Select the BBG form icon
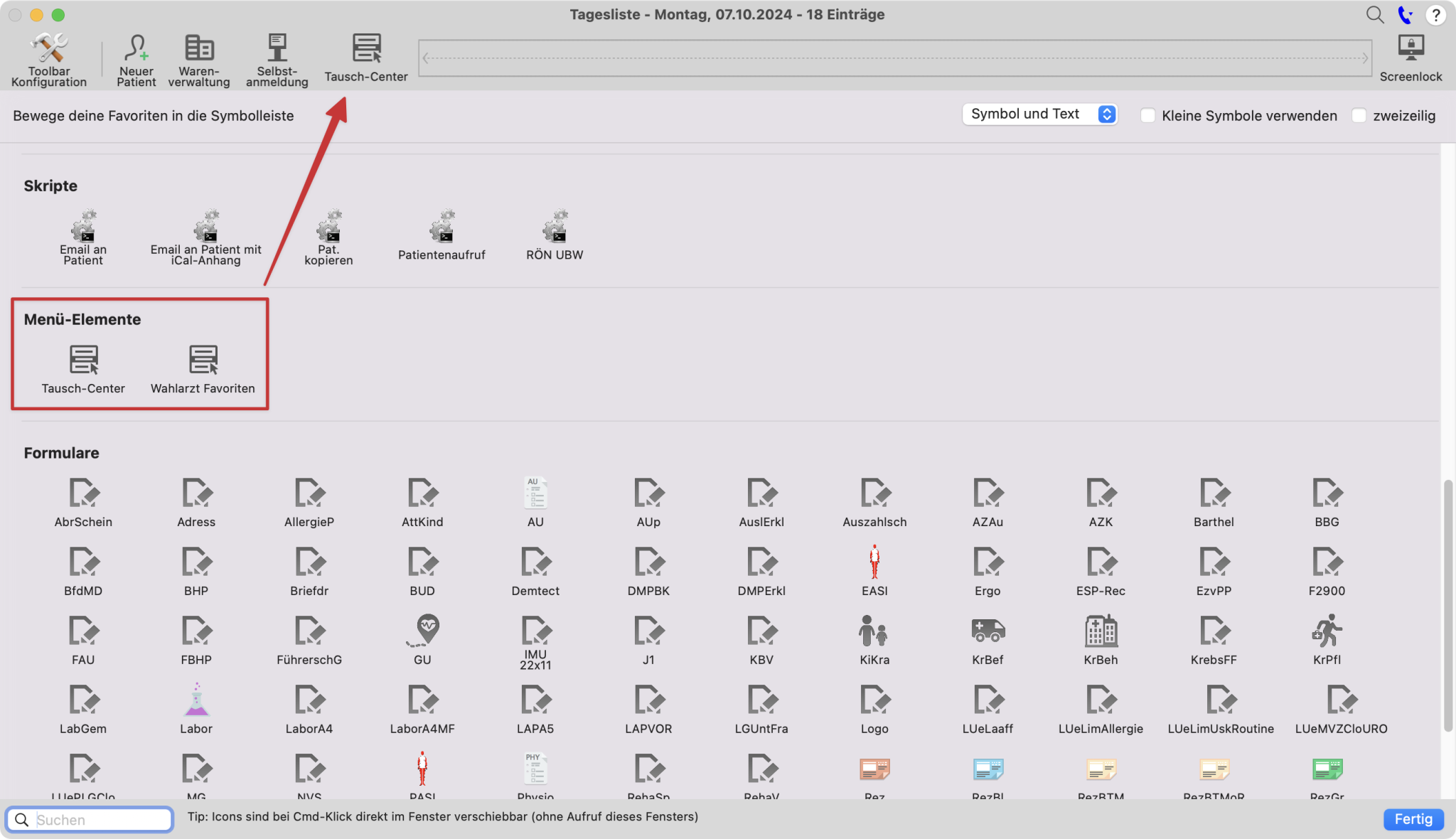The image size is (1456, 839). point(1327,502)
